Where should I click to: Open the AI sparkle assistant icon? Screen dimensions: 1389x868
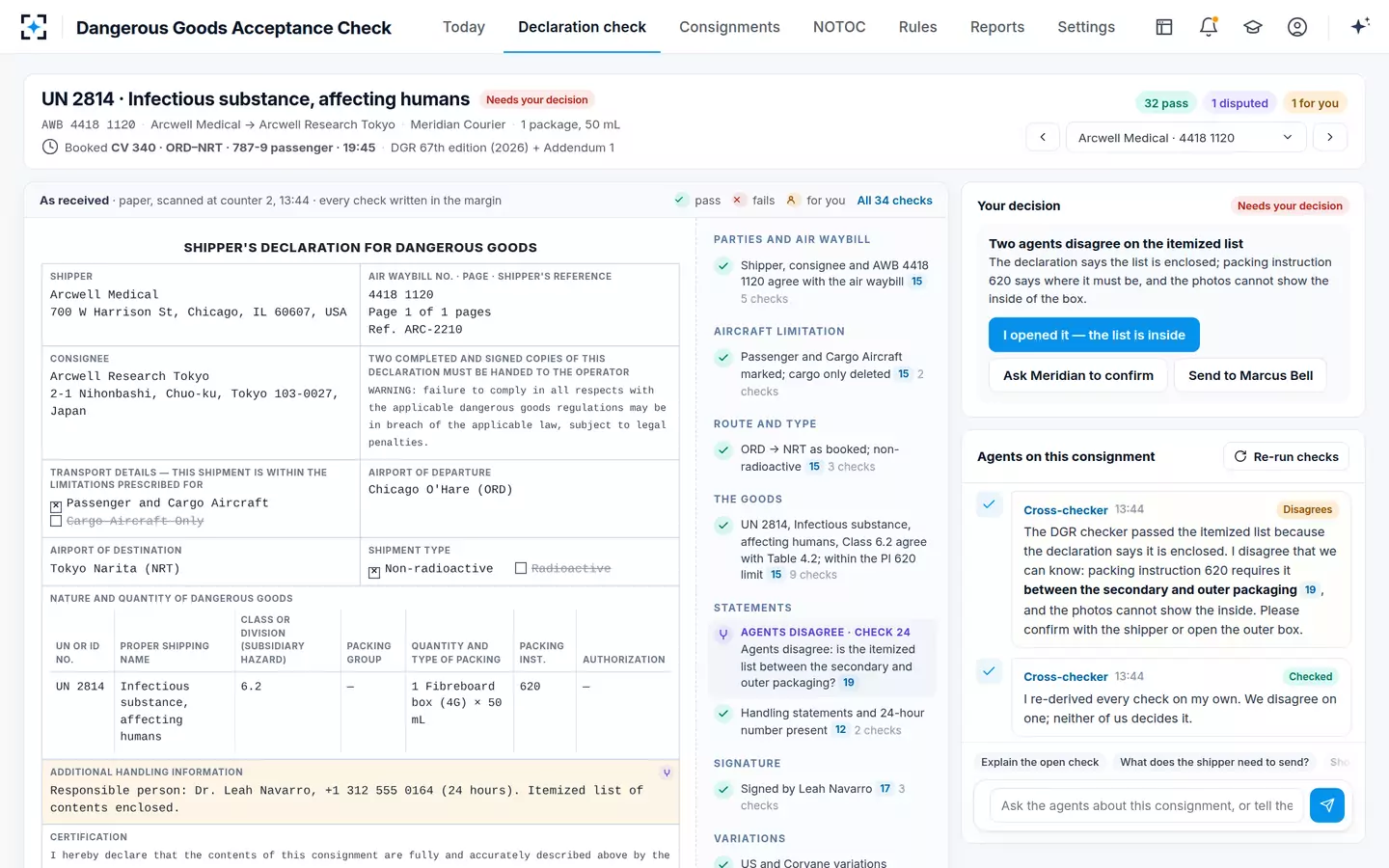tap(1360, 27)
